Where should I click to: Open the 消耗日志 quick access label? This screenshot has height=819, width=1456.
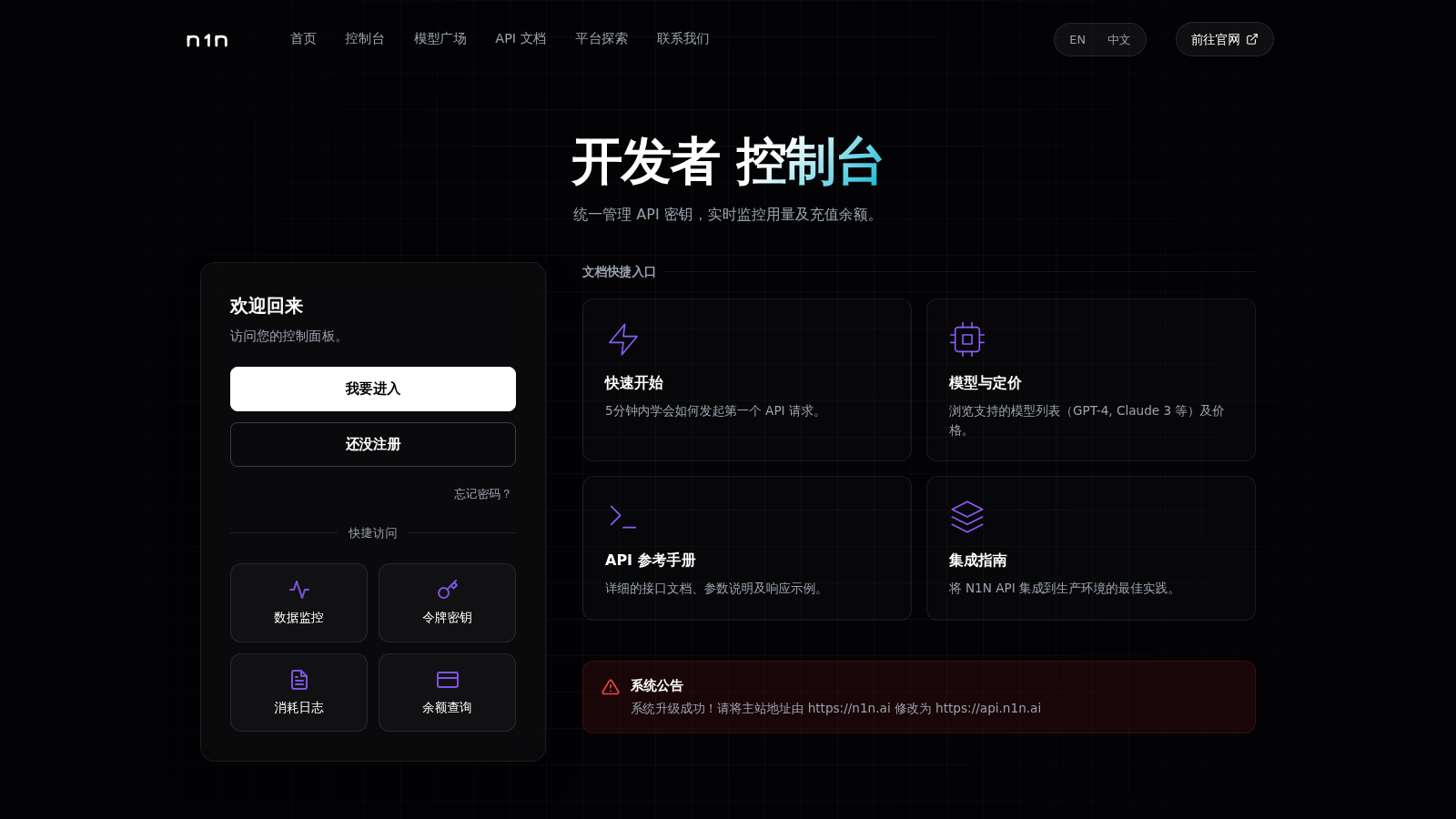tap(299, 708)
